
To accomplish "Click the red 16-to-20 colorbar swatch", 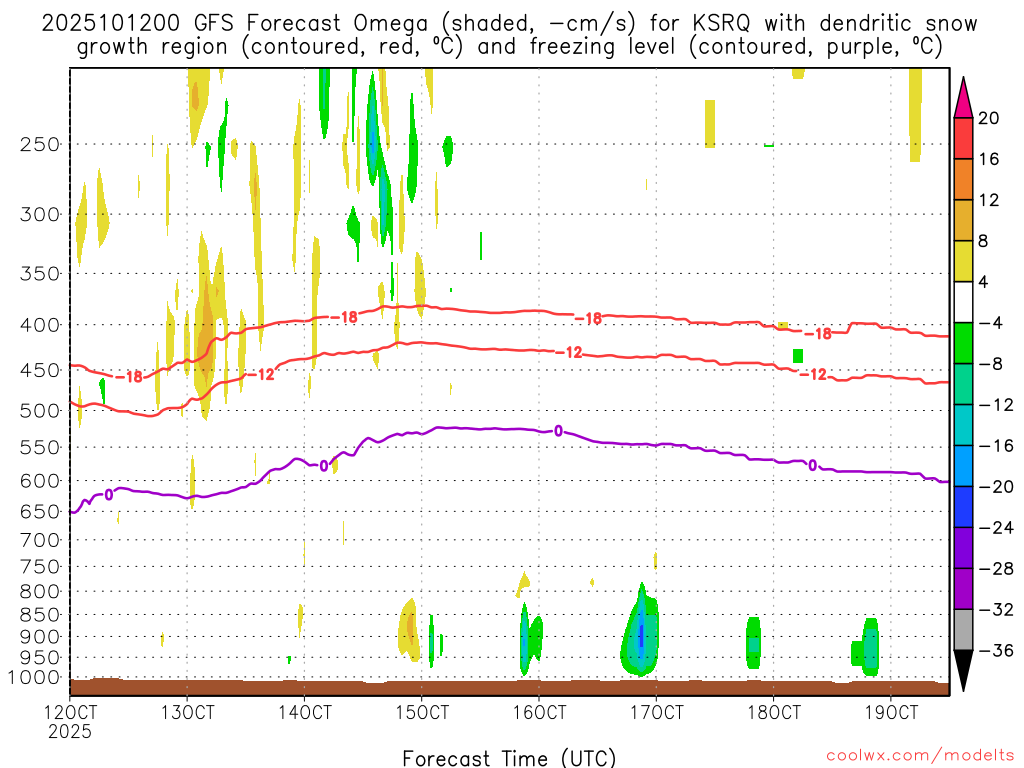I will (x=963, y=138).
